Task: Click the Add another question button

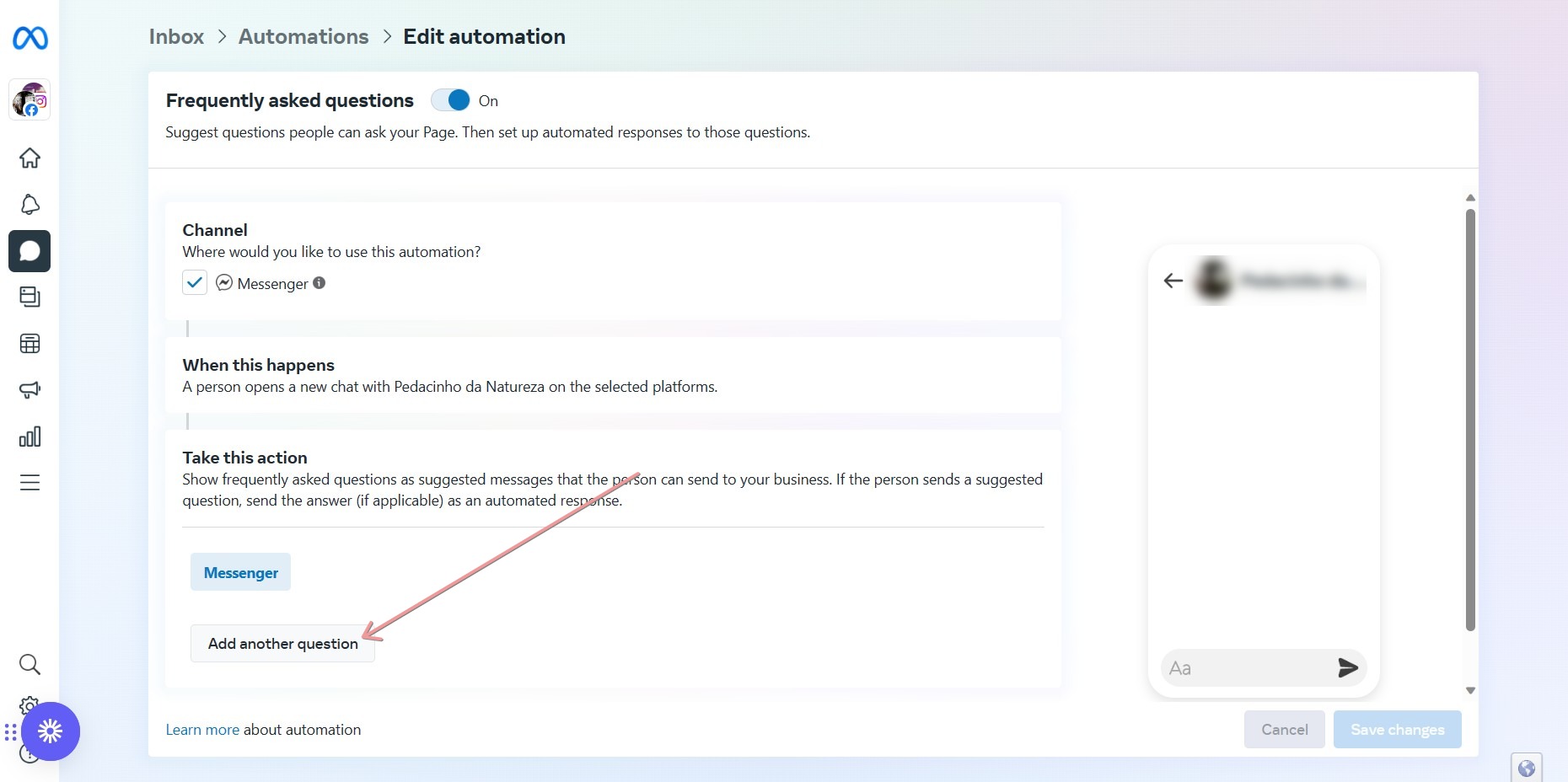Action: tap(282, 644)
